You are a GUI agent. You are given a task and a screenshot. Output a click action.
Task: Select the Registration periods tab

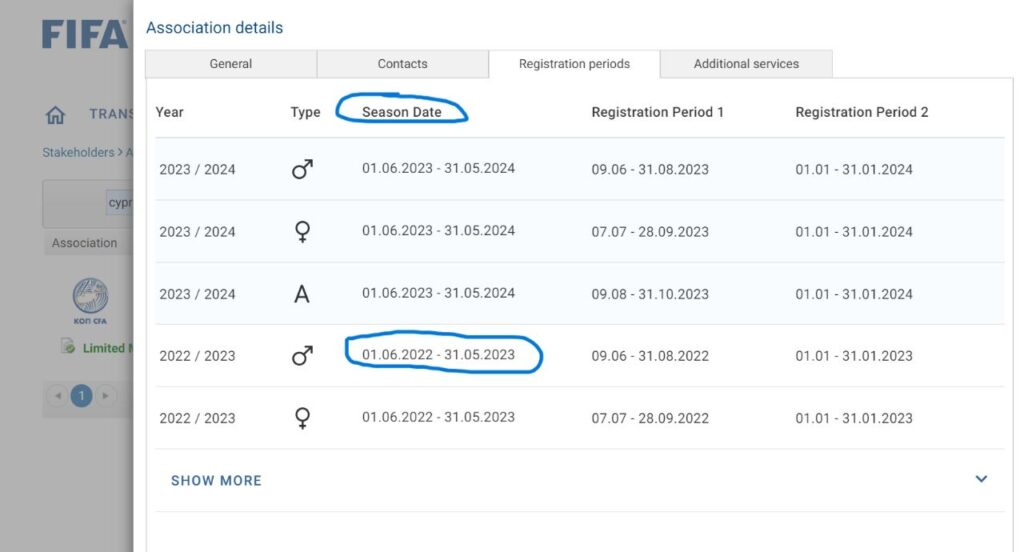(x=574, y=64)
